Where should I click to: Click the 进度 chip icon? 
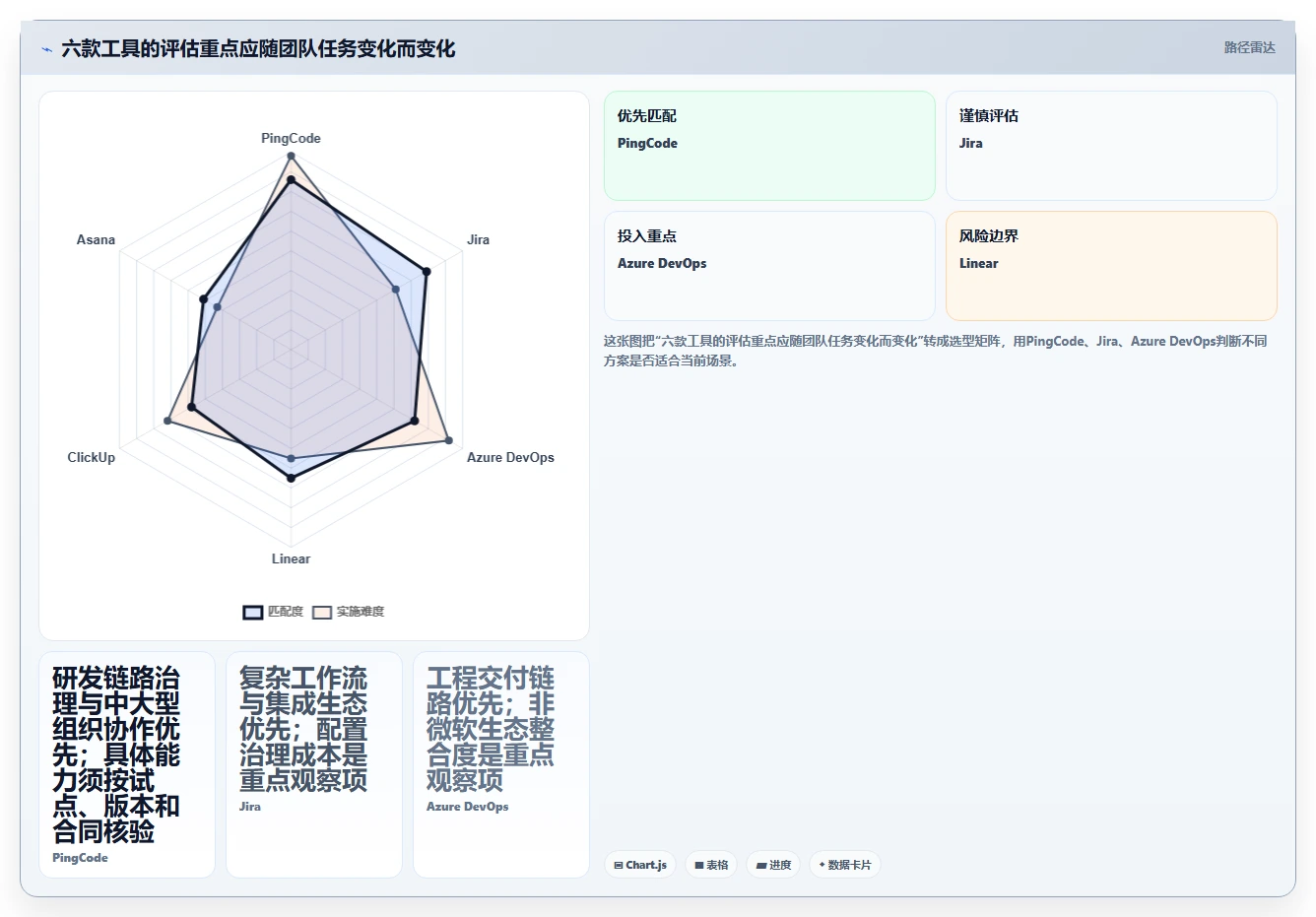tap(761, 865)
